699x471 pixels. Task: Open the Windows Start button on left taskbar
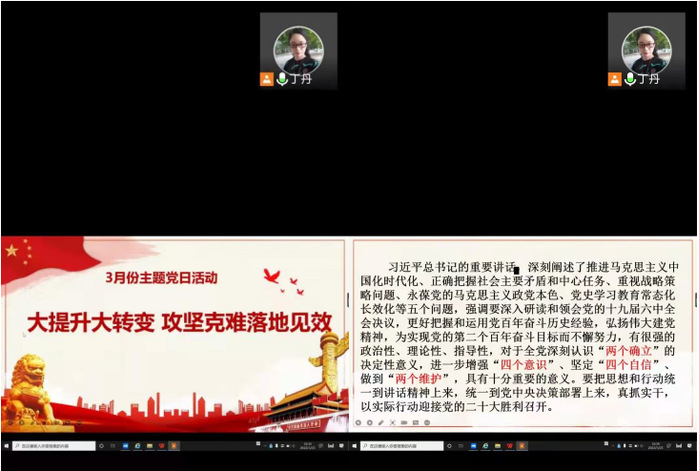coord(7,445)
